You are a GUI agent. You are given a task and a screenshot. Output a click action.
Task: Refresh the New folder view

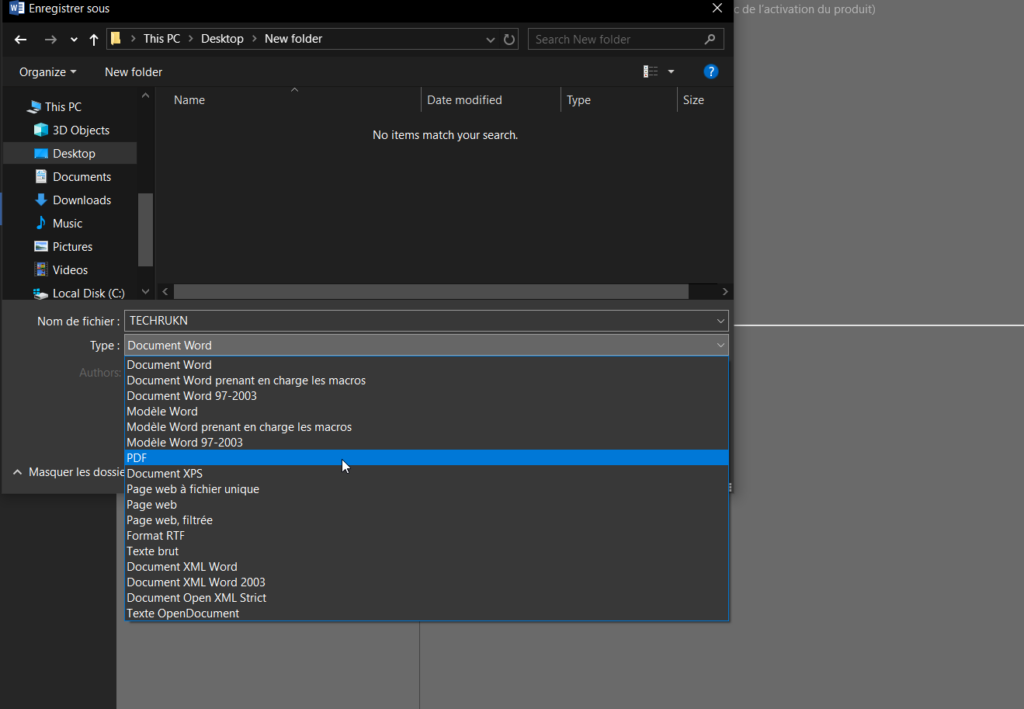(x=509, y=39)
